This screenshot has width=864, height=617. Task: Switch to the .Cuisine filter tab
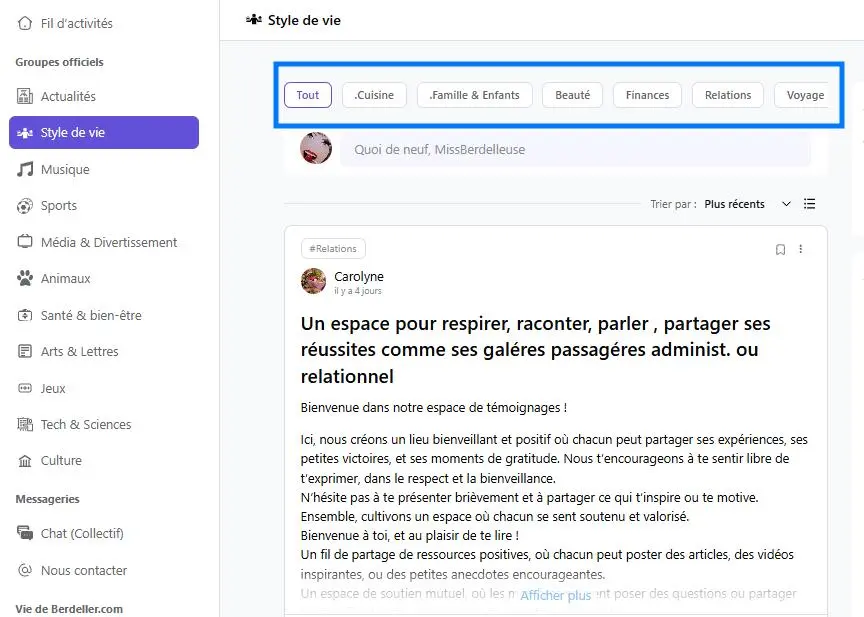point(374,95)
